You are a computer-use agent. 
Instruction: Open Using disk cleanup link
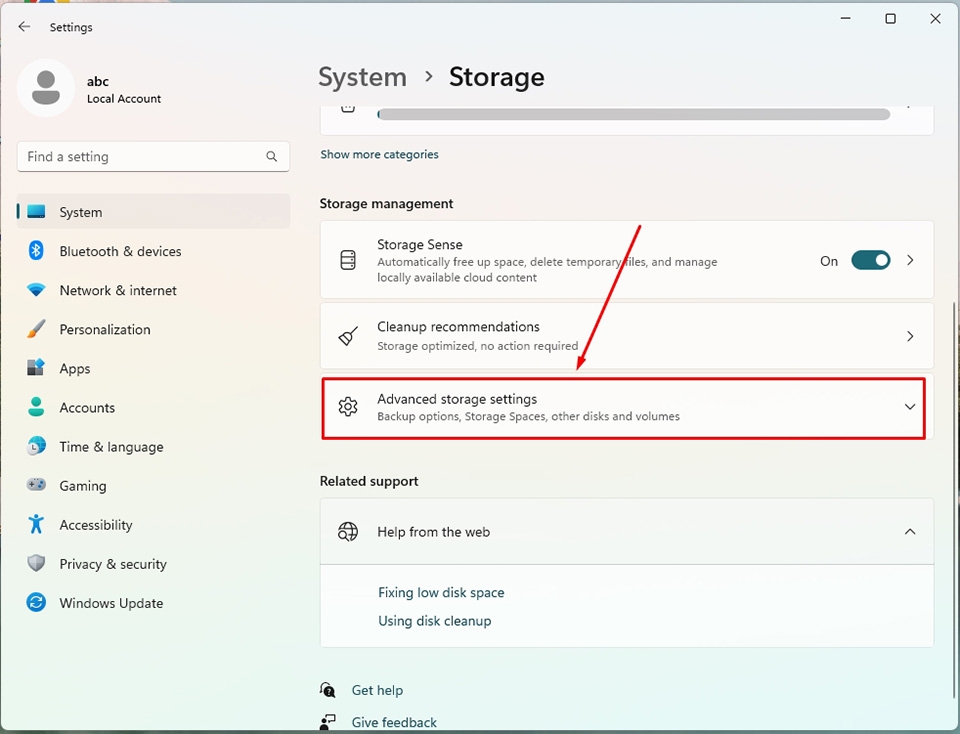point(434,621)
